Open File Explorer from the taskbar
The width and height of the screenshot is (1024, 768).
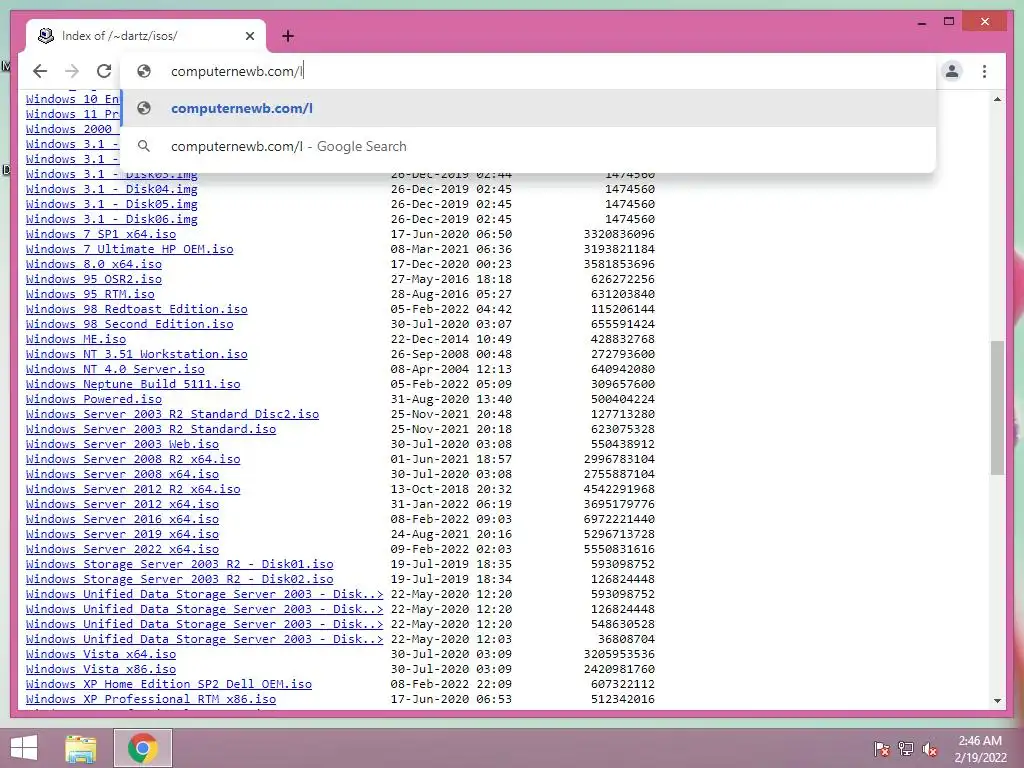tap(81, 748)
